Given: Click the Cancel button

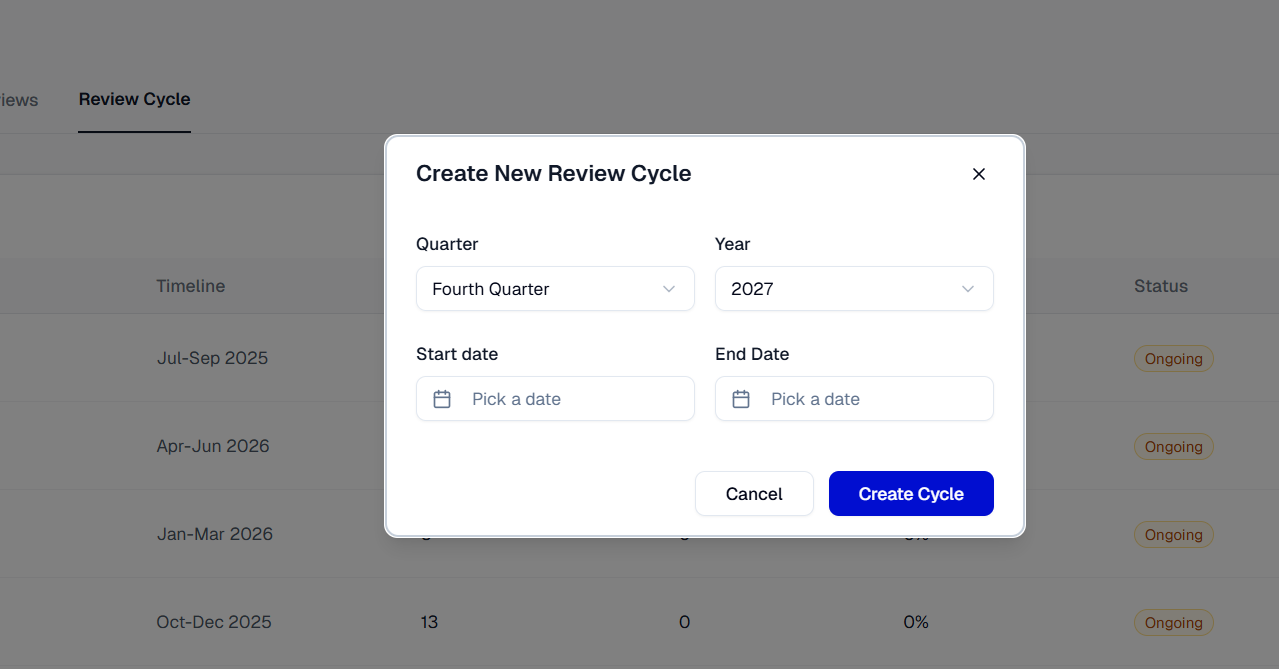Looking at the screenshot, I should pos(754,493).
